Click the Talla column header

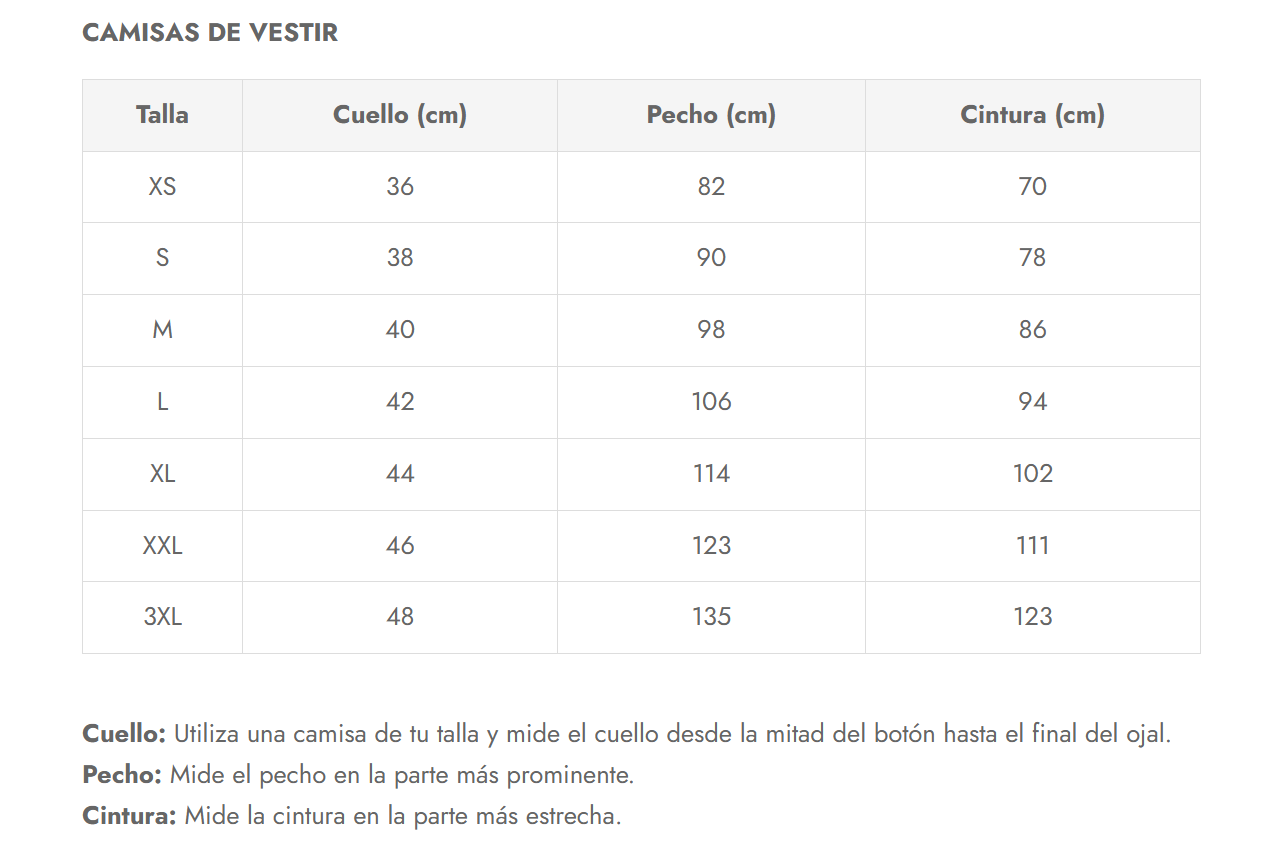[x=162, y=115]
